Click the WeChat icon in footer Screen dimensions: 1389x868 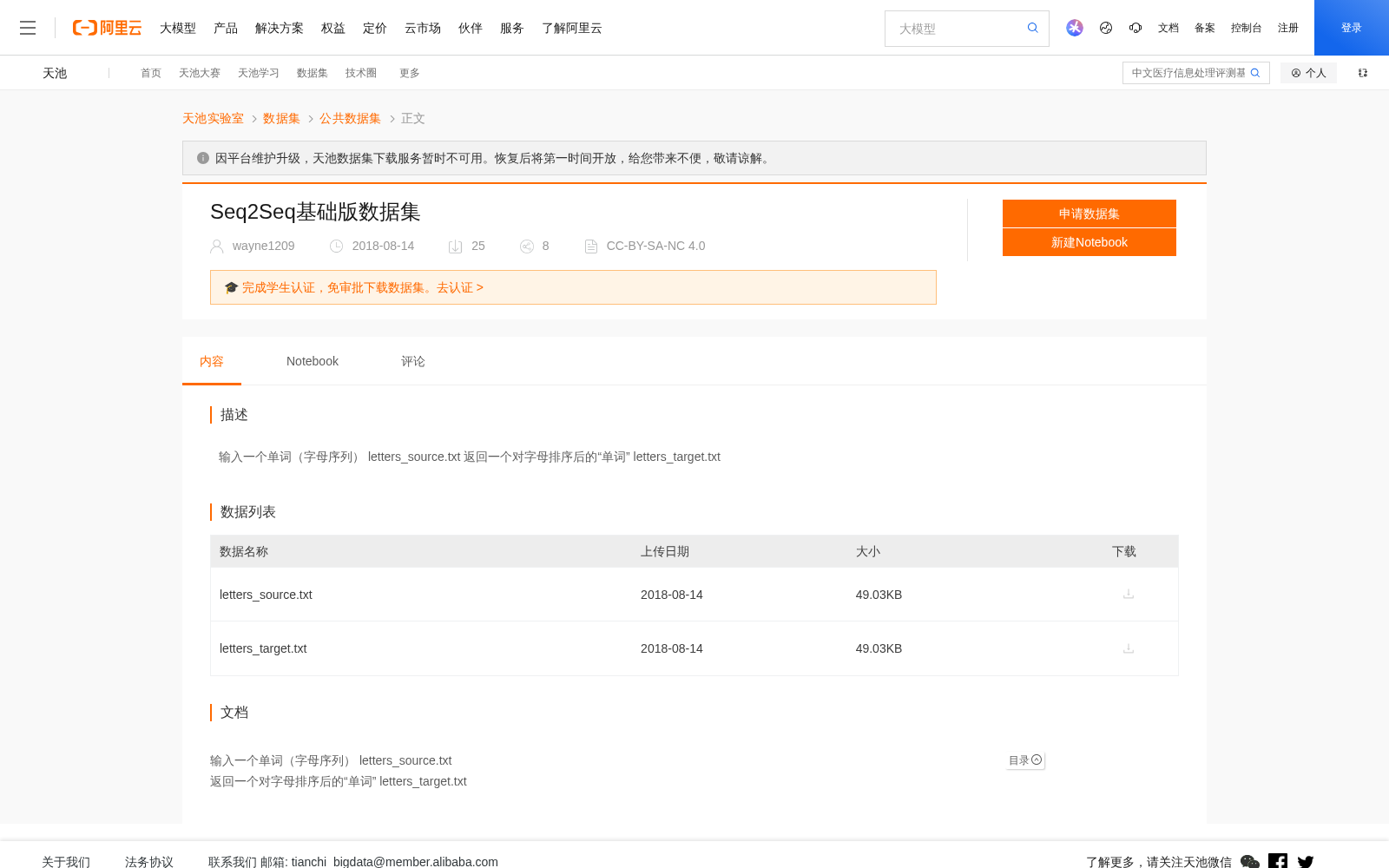pos(1250,862)
